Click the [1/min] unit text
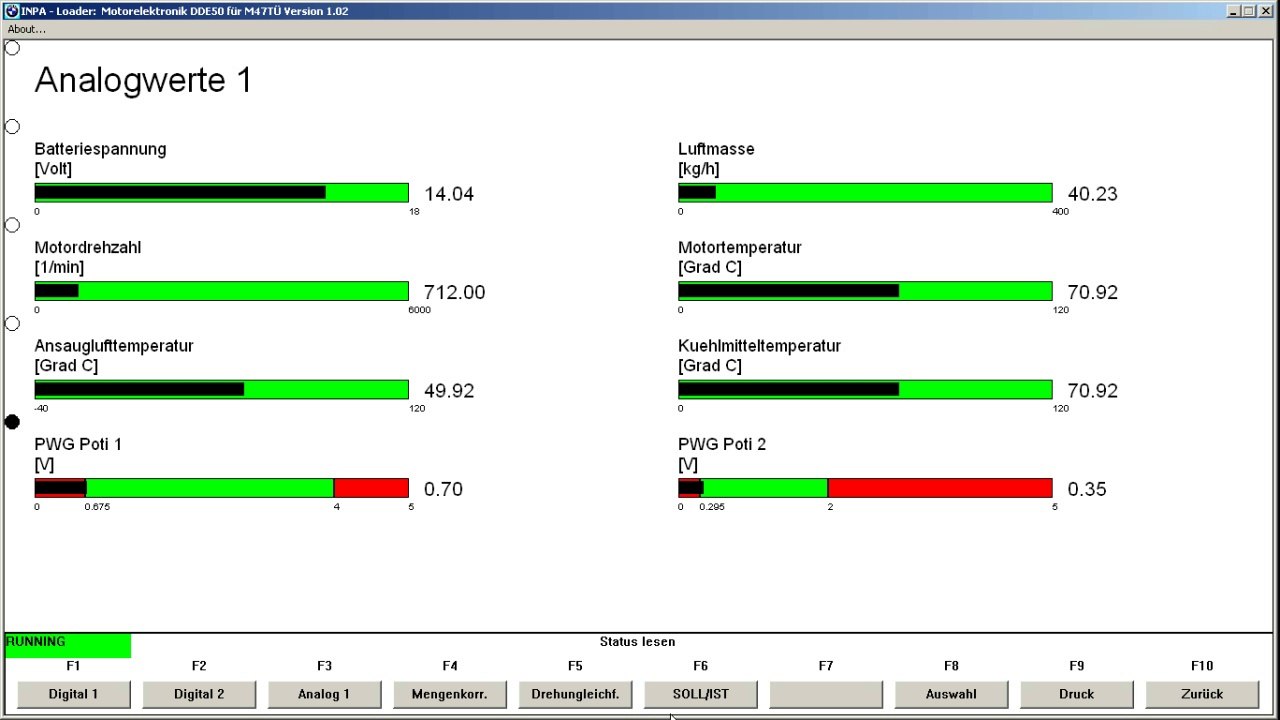 (x=59, y=267)
